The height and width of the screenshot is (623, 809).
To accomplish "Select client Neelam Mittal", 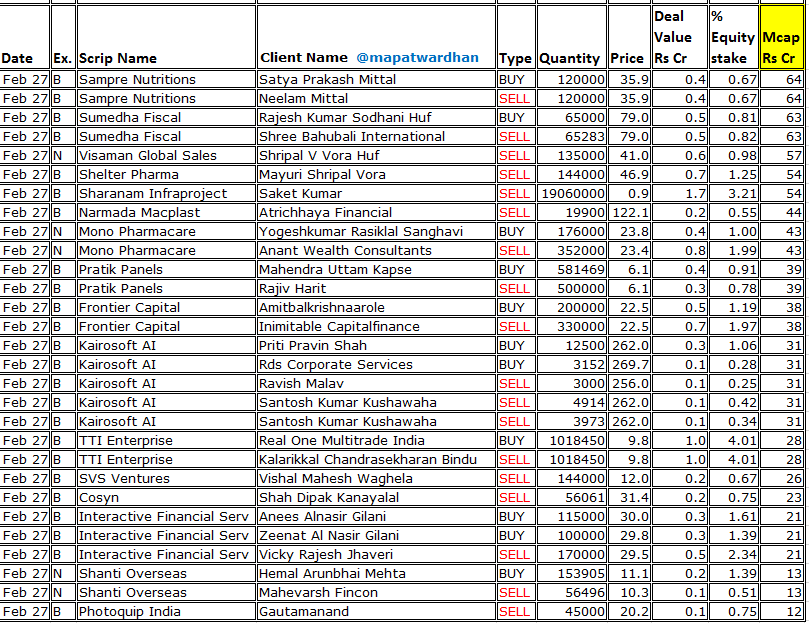I will point(303,99).
